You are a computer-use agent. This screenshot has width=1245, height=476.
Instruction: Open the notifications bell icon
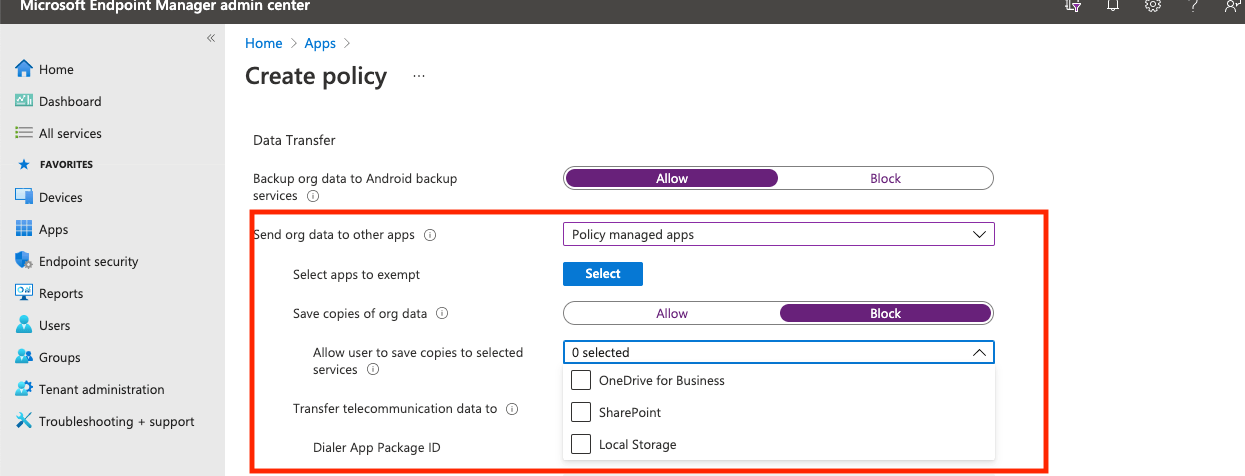pos(1112,6)
